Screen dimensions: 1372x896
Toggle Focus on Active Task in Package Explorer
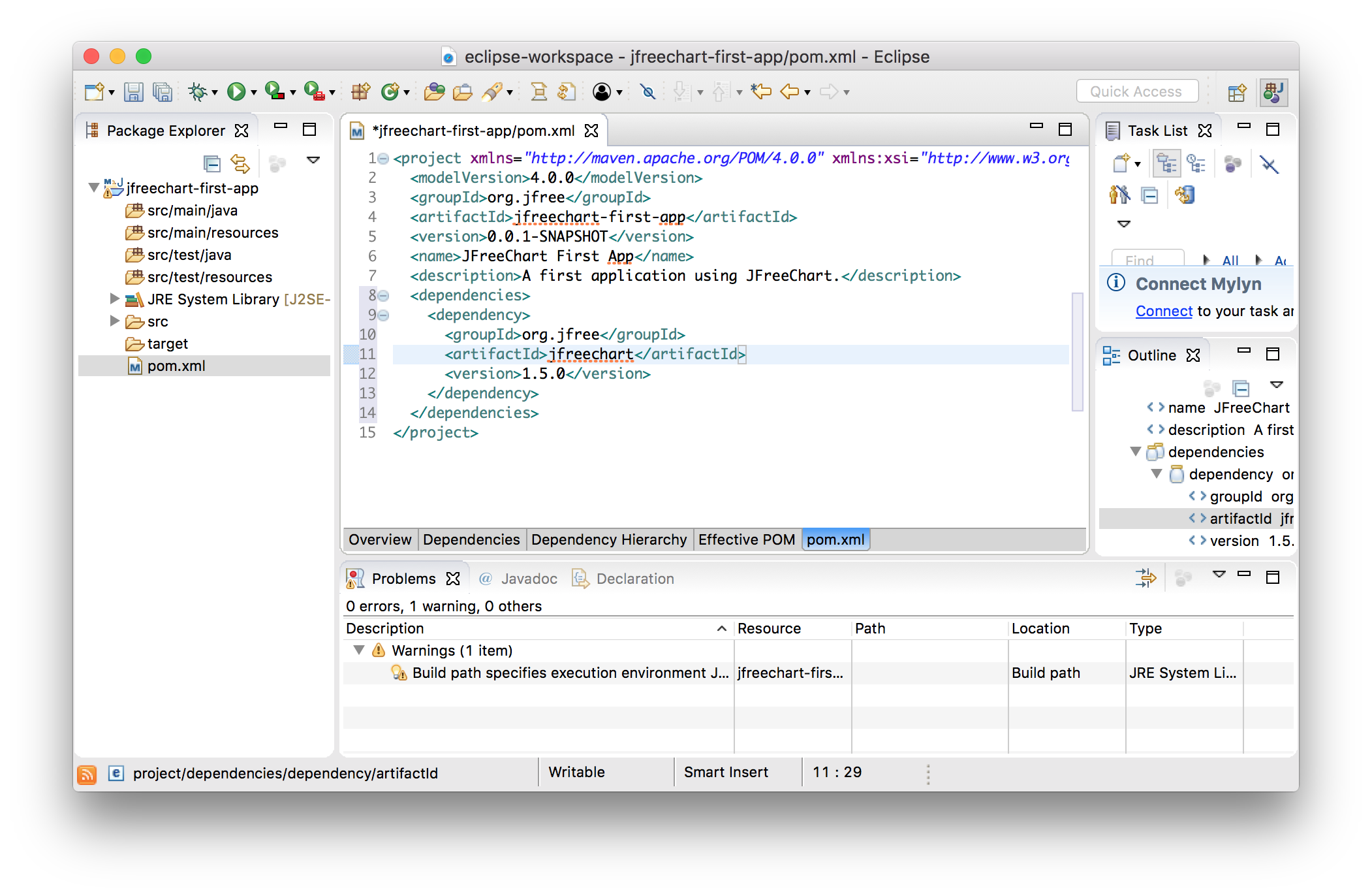coord(277,163)
